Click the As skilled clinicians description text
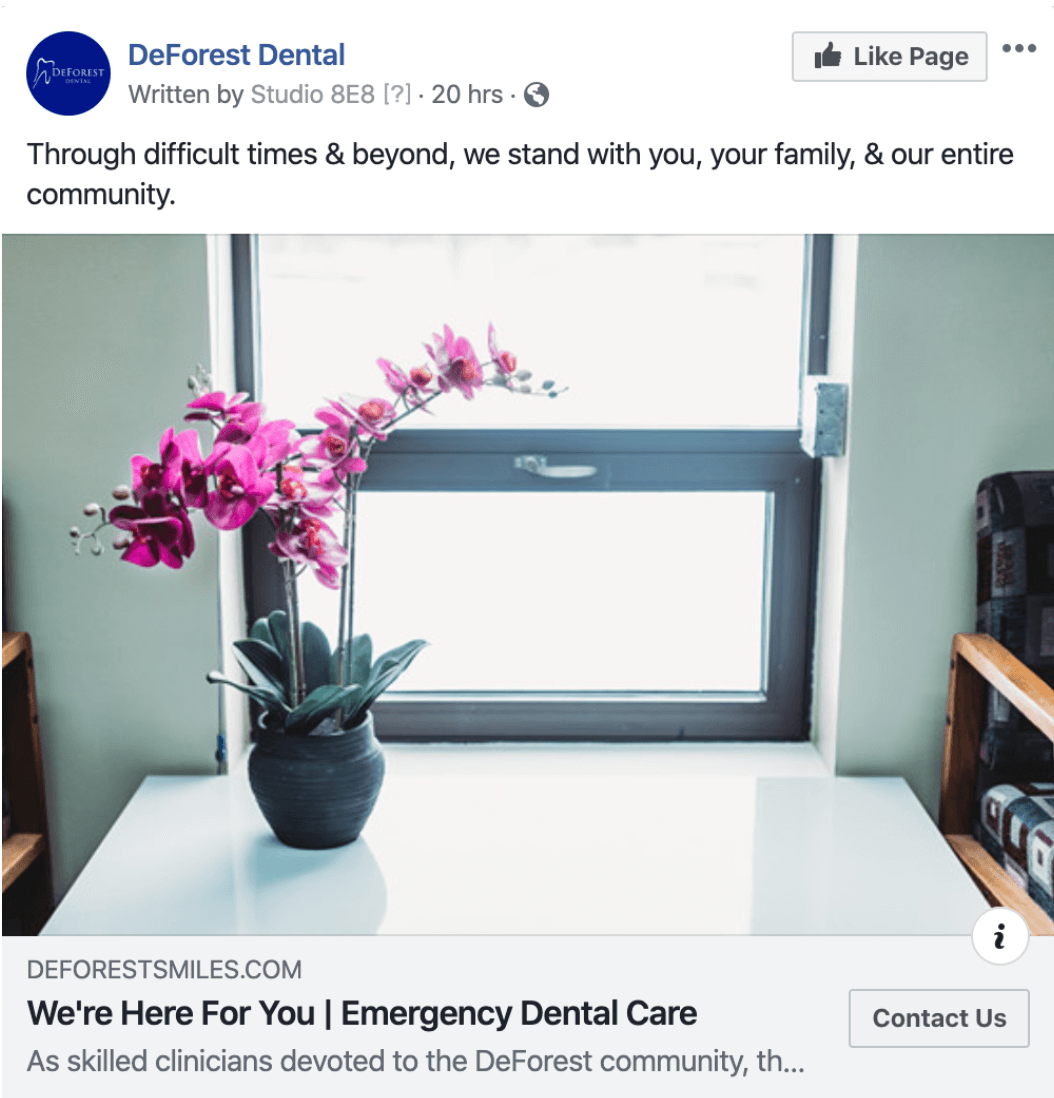The width and height of the screenshot is (1054, 1098). point(415,1061)
